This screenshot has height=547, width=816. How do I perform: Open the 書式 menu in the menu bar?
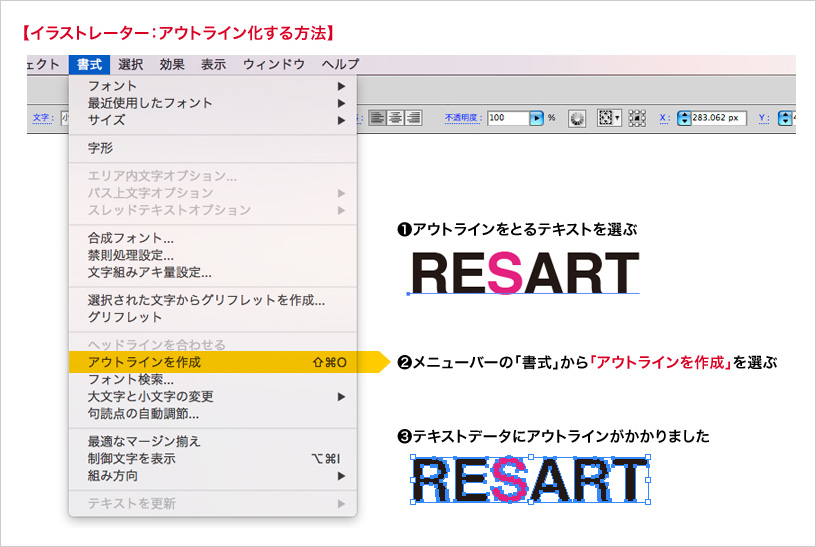click(x=89, y=65)
